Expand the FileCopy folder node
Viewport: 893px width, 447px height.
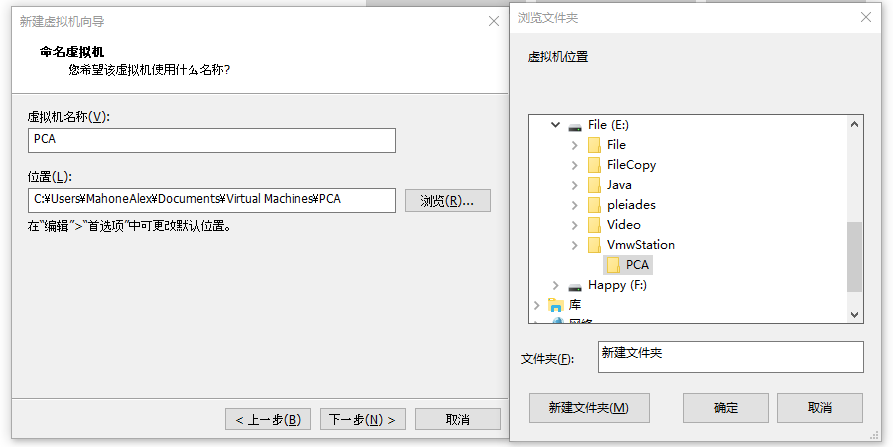click(x=575, y=165)
